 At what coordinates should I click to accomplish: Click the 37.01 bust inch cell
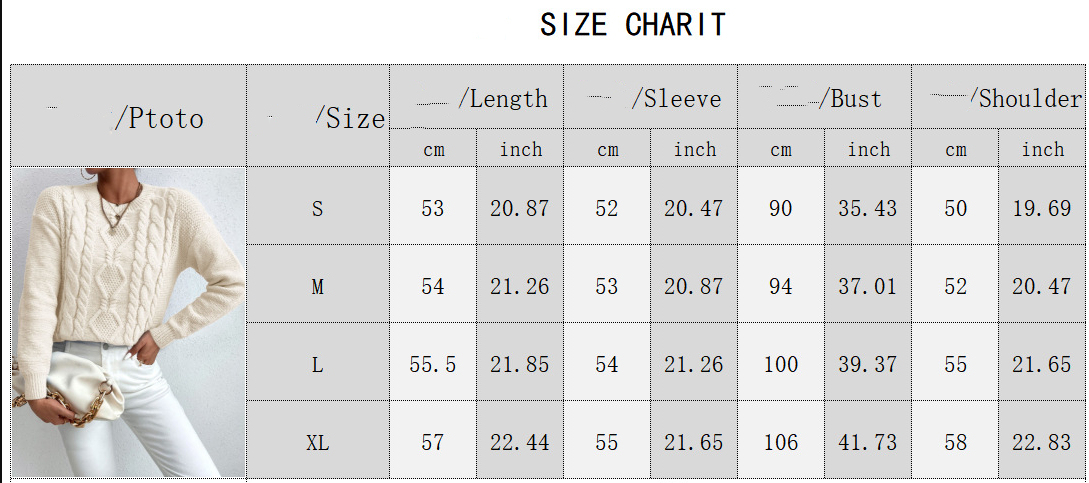tap(868, 284)
